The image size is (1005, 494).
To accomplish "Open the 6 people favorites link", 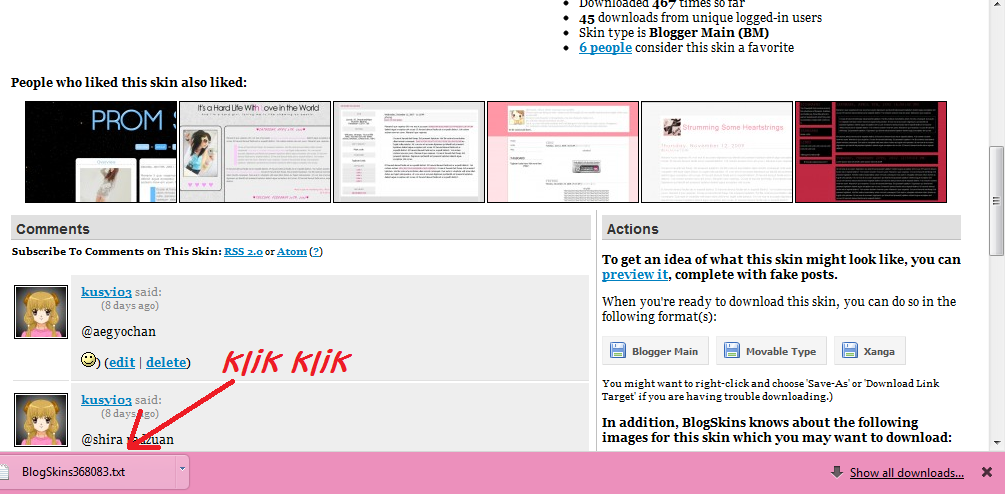I will click(x=605, y=47).
